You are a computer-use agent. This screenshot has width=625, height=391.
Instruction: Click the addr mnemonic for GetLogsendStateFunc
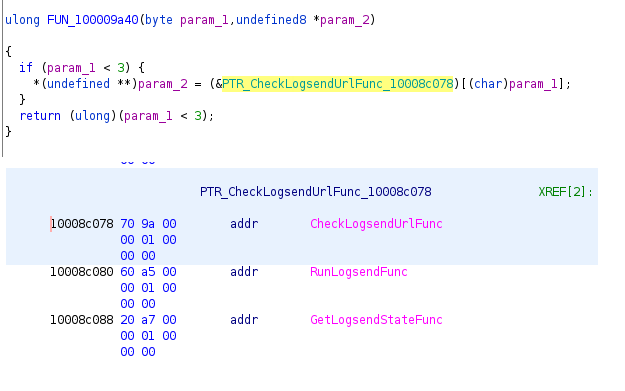click(x=244, y=320)
